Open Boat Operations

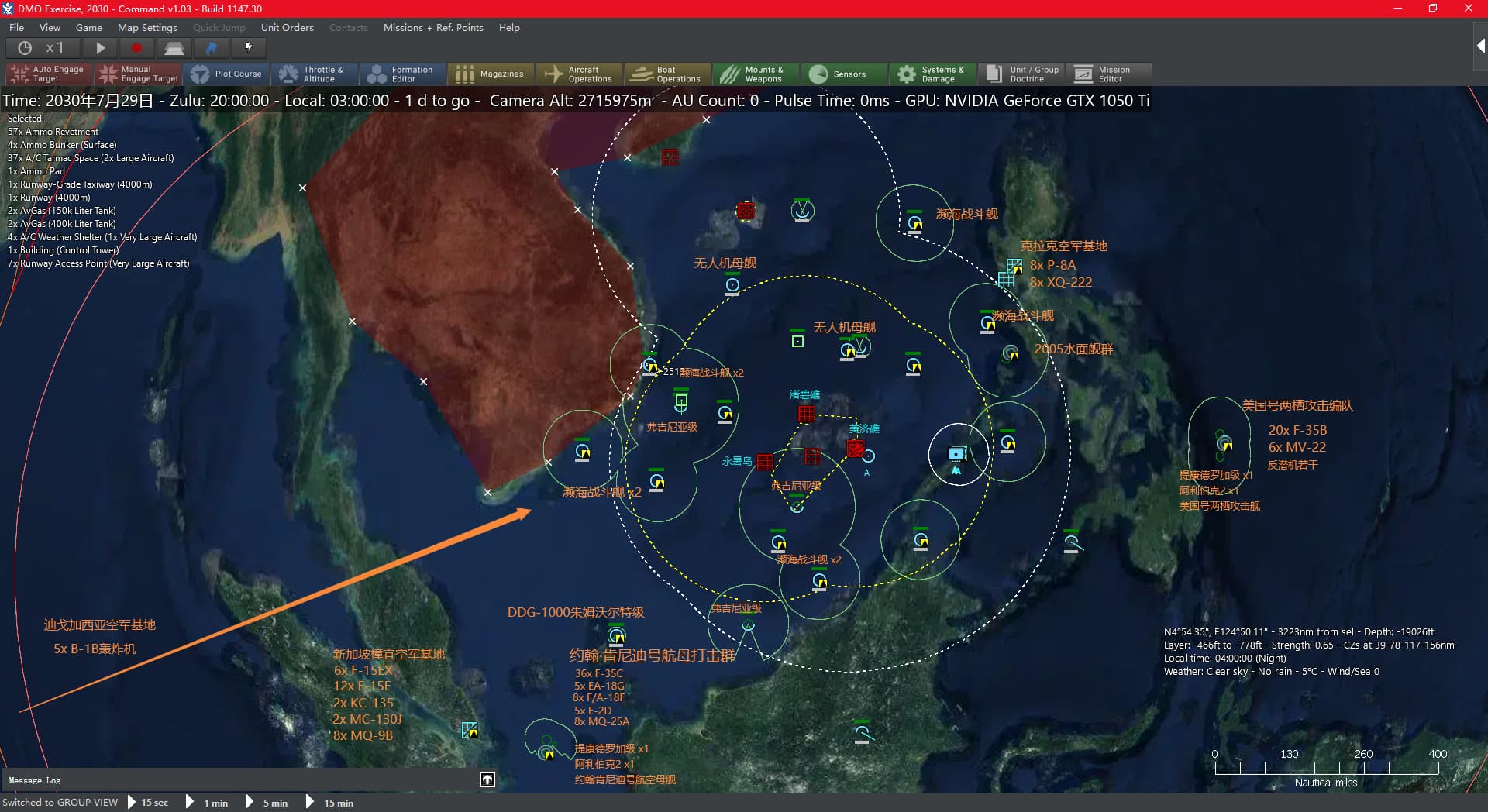click(666, 74)
